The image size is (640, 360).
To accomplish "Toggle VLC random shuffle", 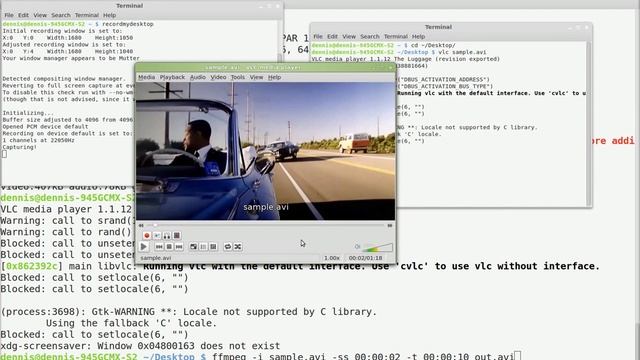I will coord(238,247).
